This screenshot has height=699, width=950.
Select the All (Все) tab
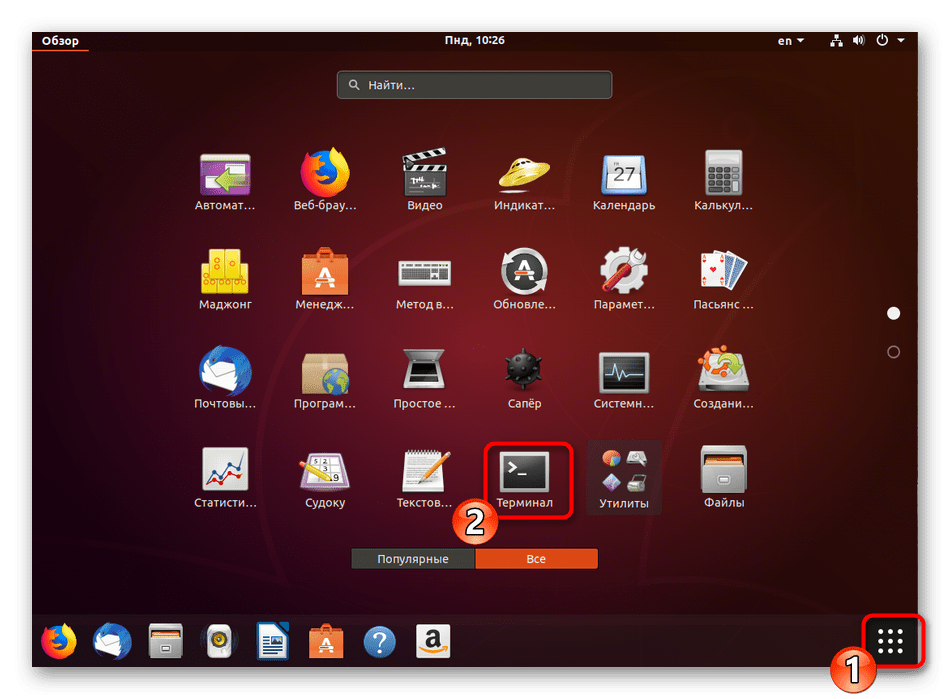(536, 559)
